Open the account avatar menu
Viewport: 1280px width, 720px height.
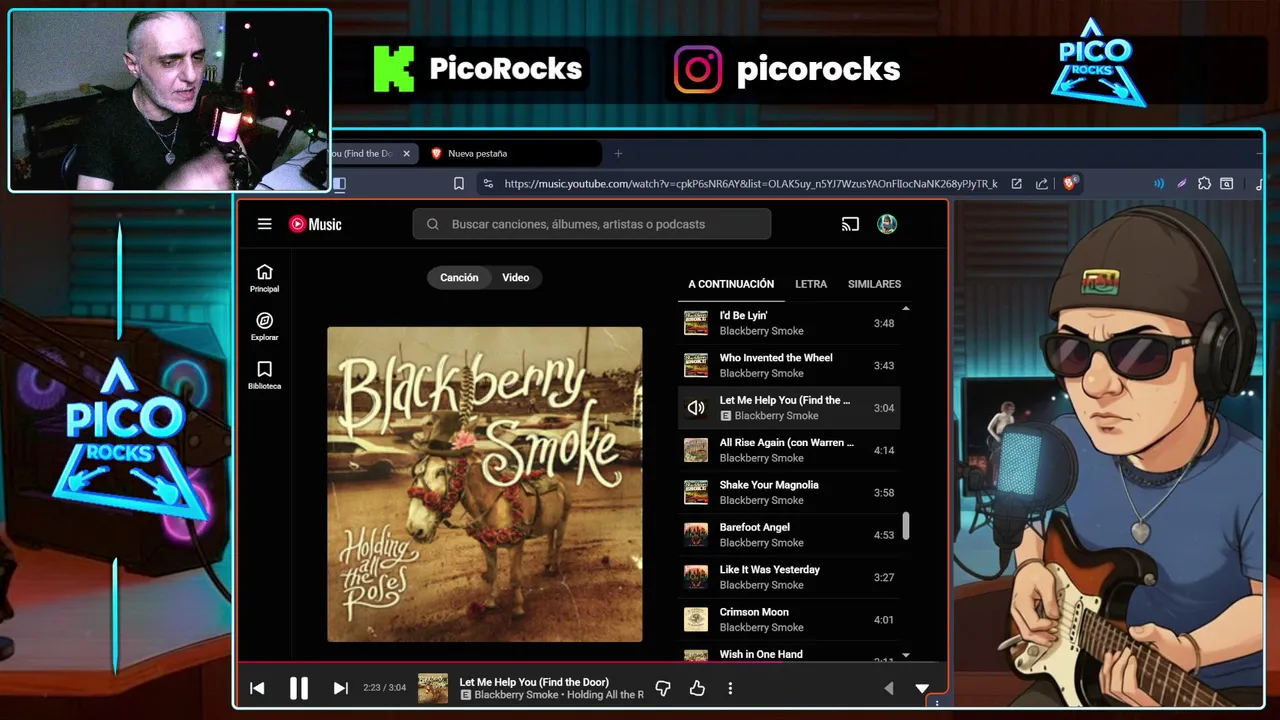pyautogui.click(x=887, y=224)
